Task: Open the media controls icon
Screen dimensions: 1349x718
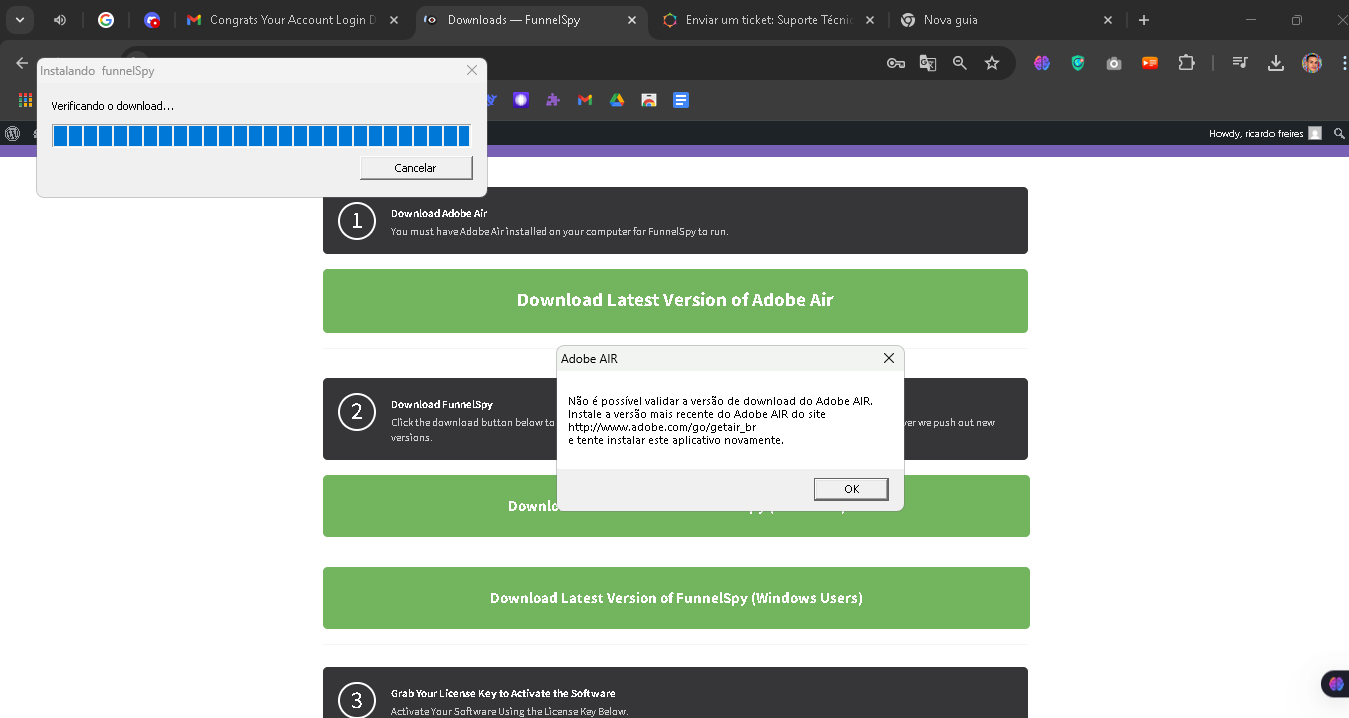Action: 1240,63
